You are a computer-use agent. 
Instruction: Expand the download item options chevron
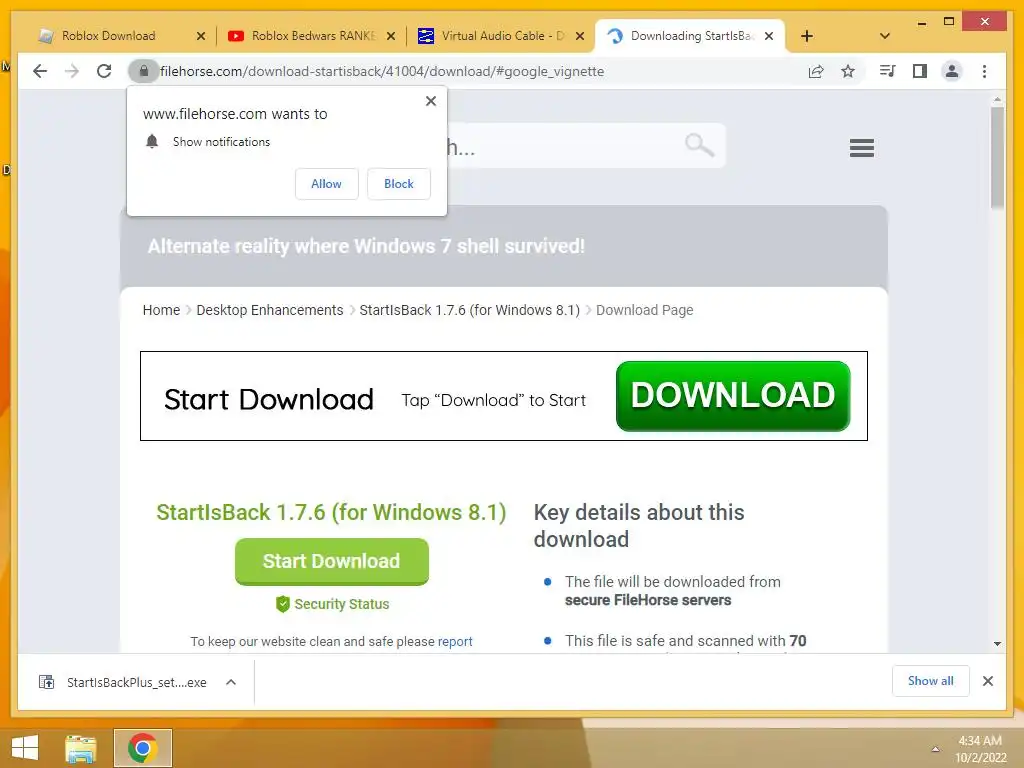click(231, 682)
